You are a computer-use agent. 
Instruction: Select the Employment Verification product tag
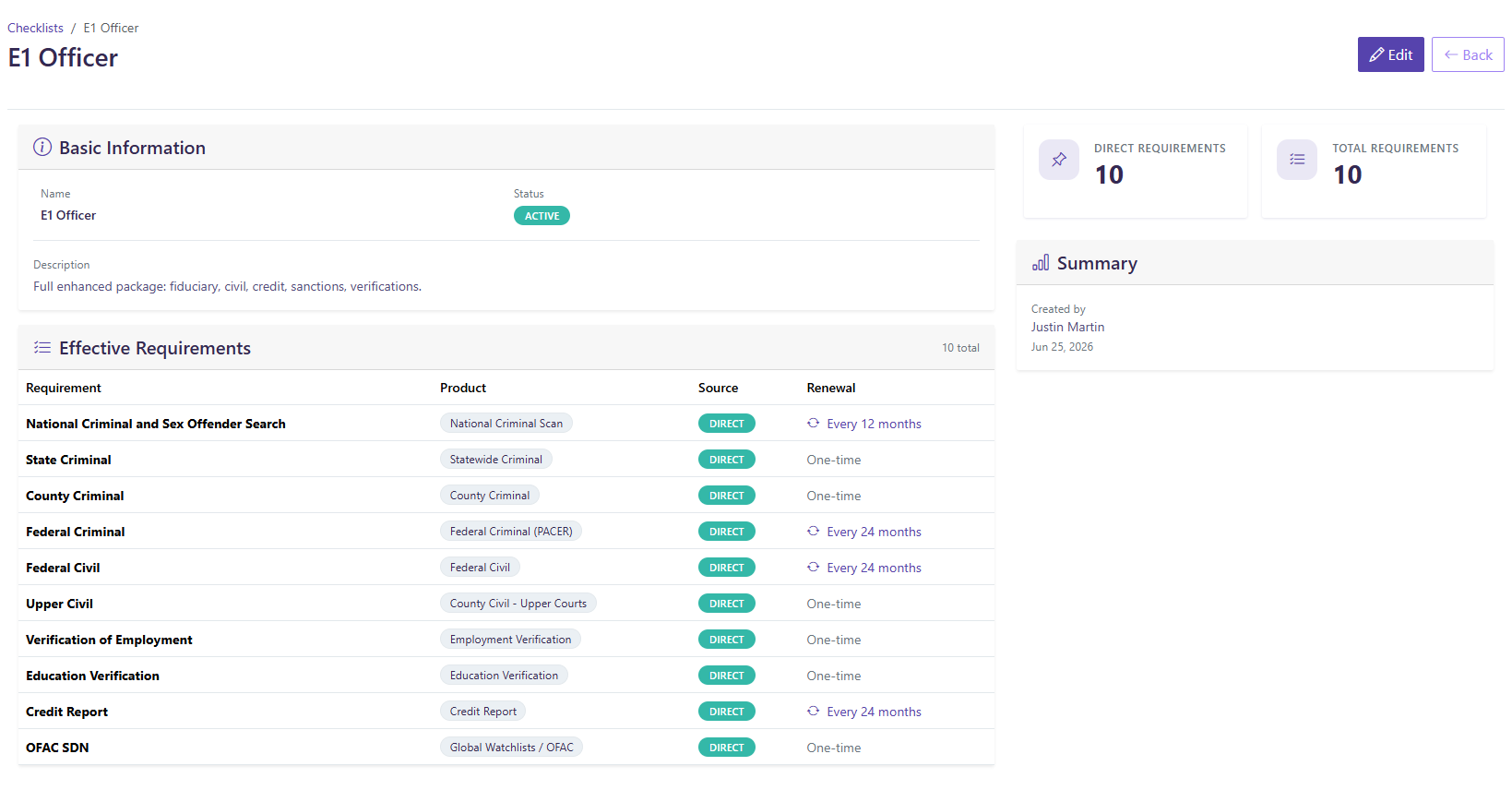tap(510, 639)
